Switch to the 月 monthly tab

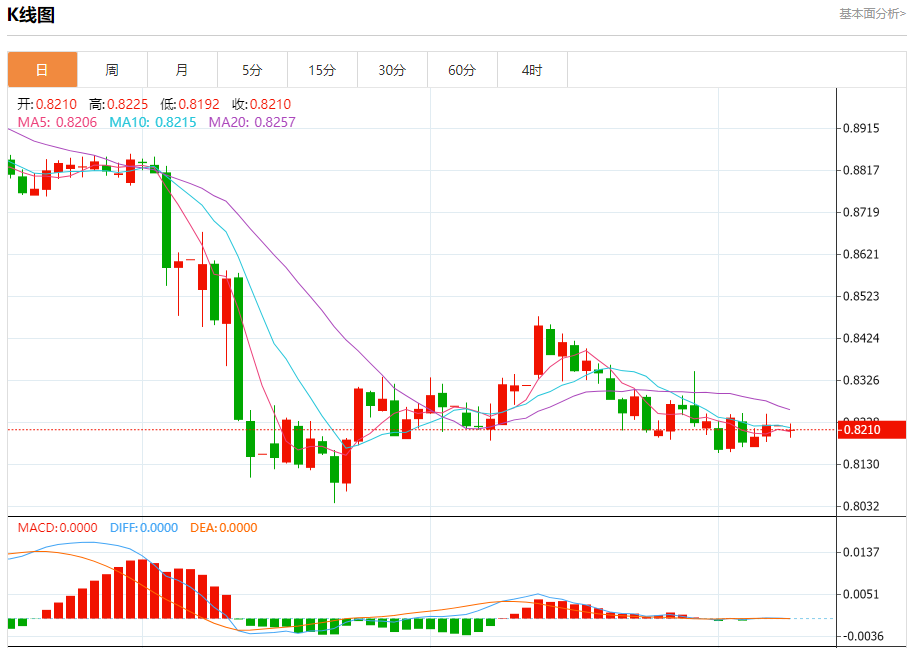point(182,70)
